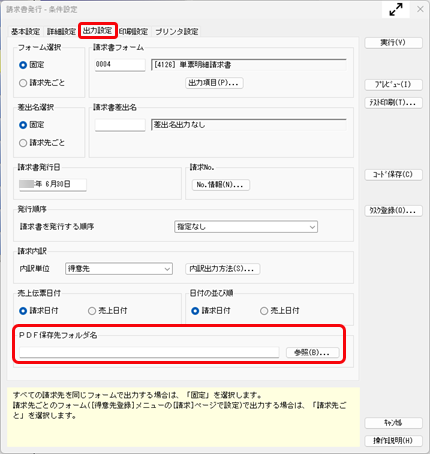Open No.情報(N)... dialog
This screenshot has height=454, width=430.
click(221, 185)
